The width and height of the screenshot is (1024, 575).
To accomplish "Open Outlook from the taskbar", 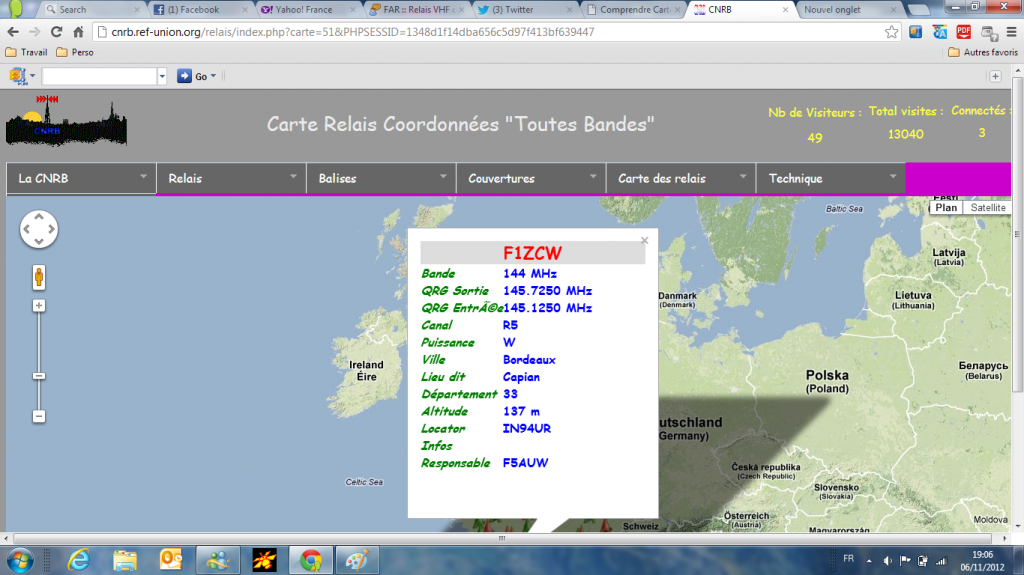I will click(171, 561).
